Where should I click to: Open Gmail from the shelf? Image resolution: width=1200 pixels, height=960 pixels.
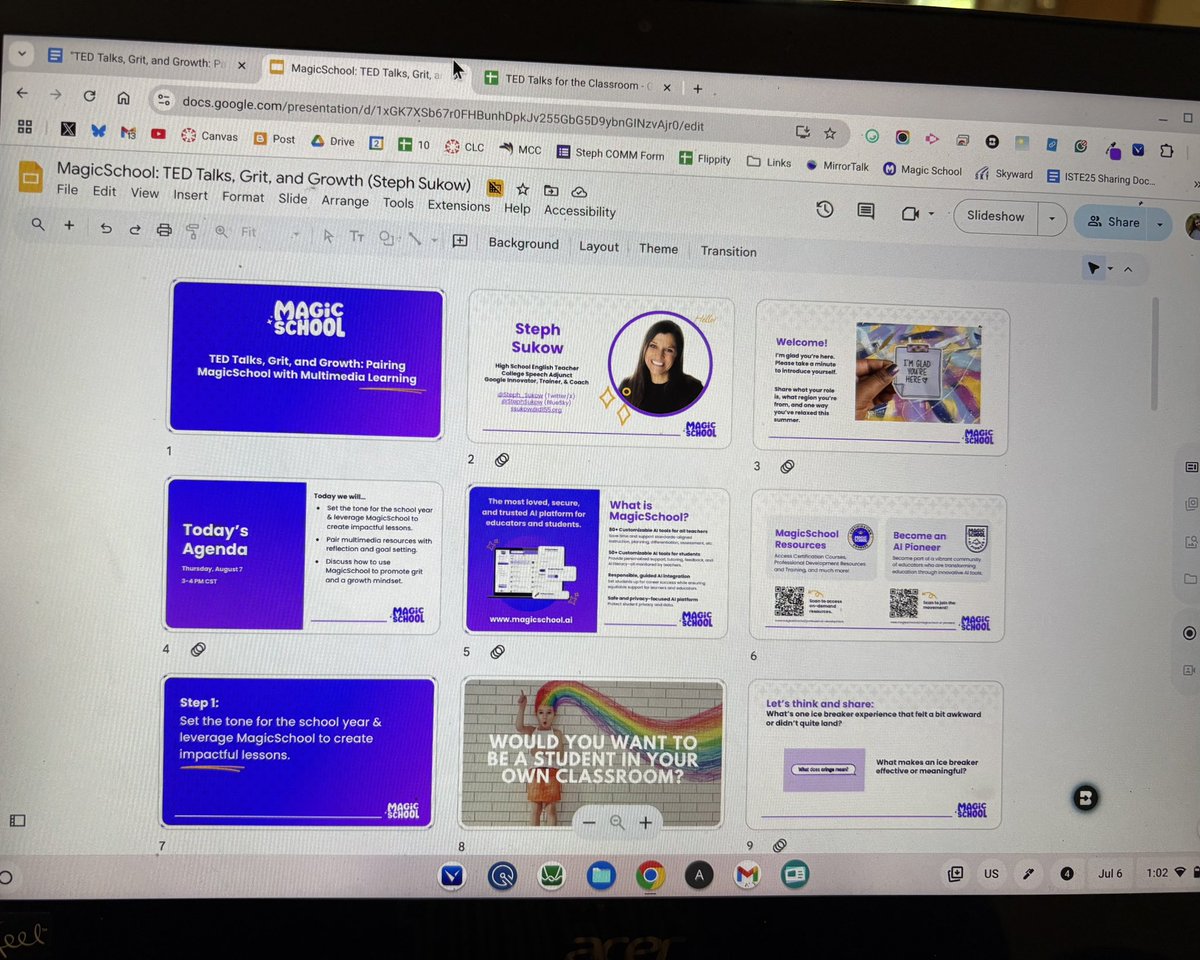(x=747, y=875)
